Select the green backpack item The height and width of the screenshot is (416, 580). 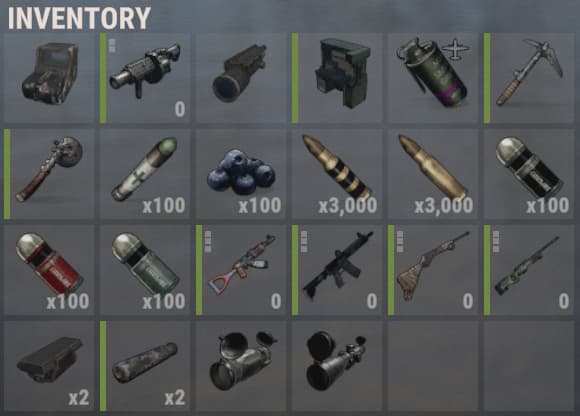click(337, 78)
